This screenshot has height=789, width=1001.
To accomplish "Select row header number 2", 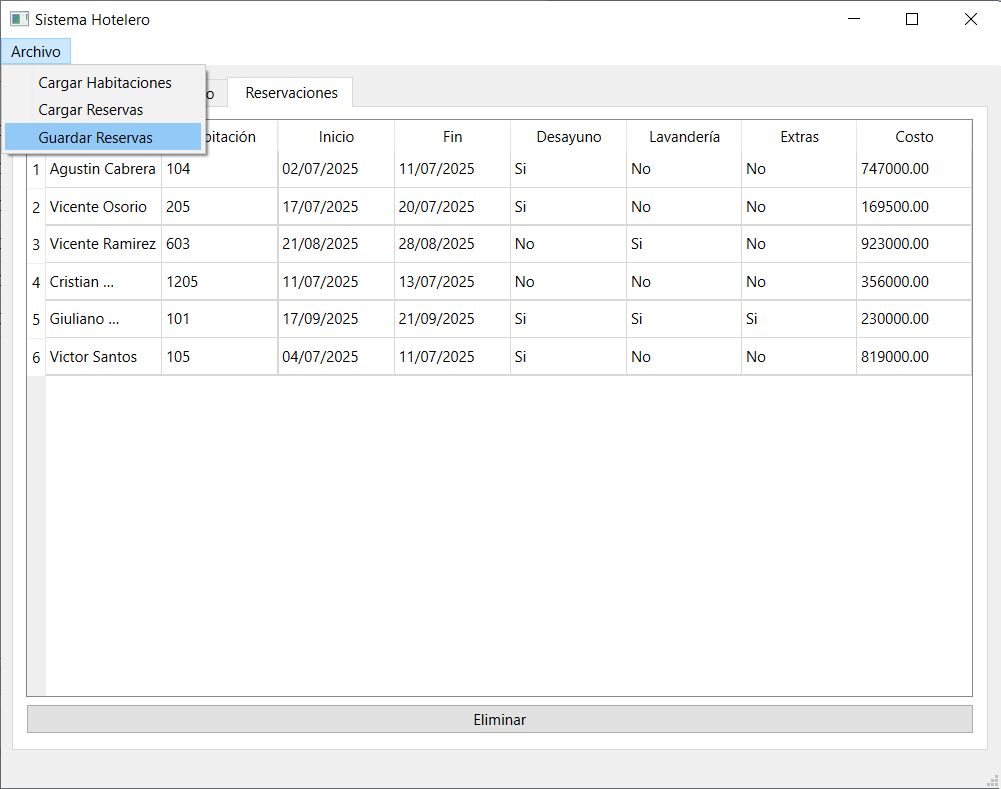I will 36,207.
